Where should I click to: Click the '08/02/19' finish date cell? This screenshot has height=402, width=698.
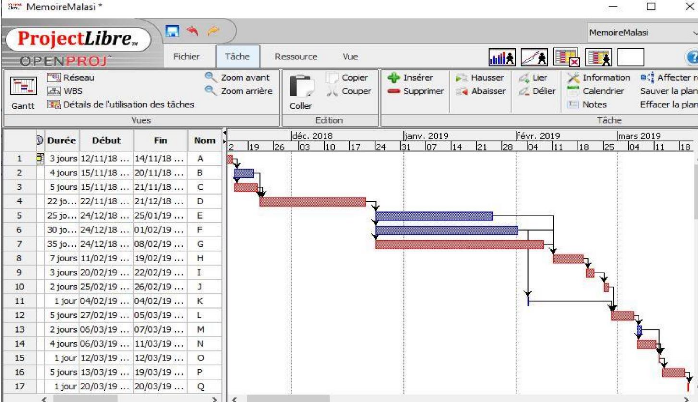(x=160, y=244)
